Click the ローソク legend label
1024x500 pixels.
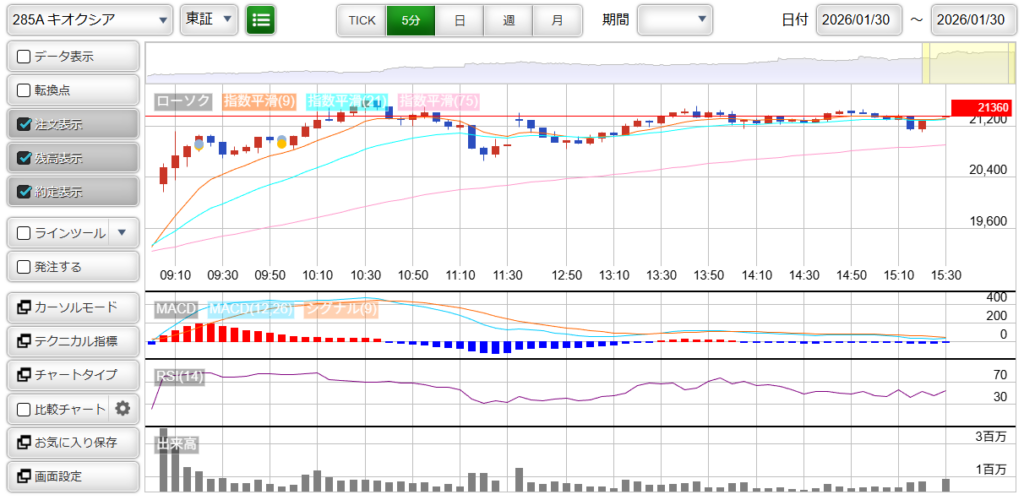(x=184, y=101)
